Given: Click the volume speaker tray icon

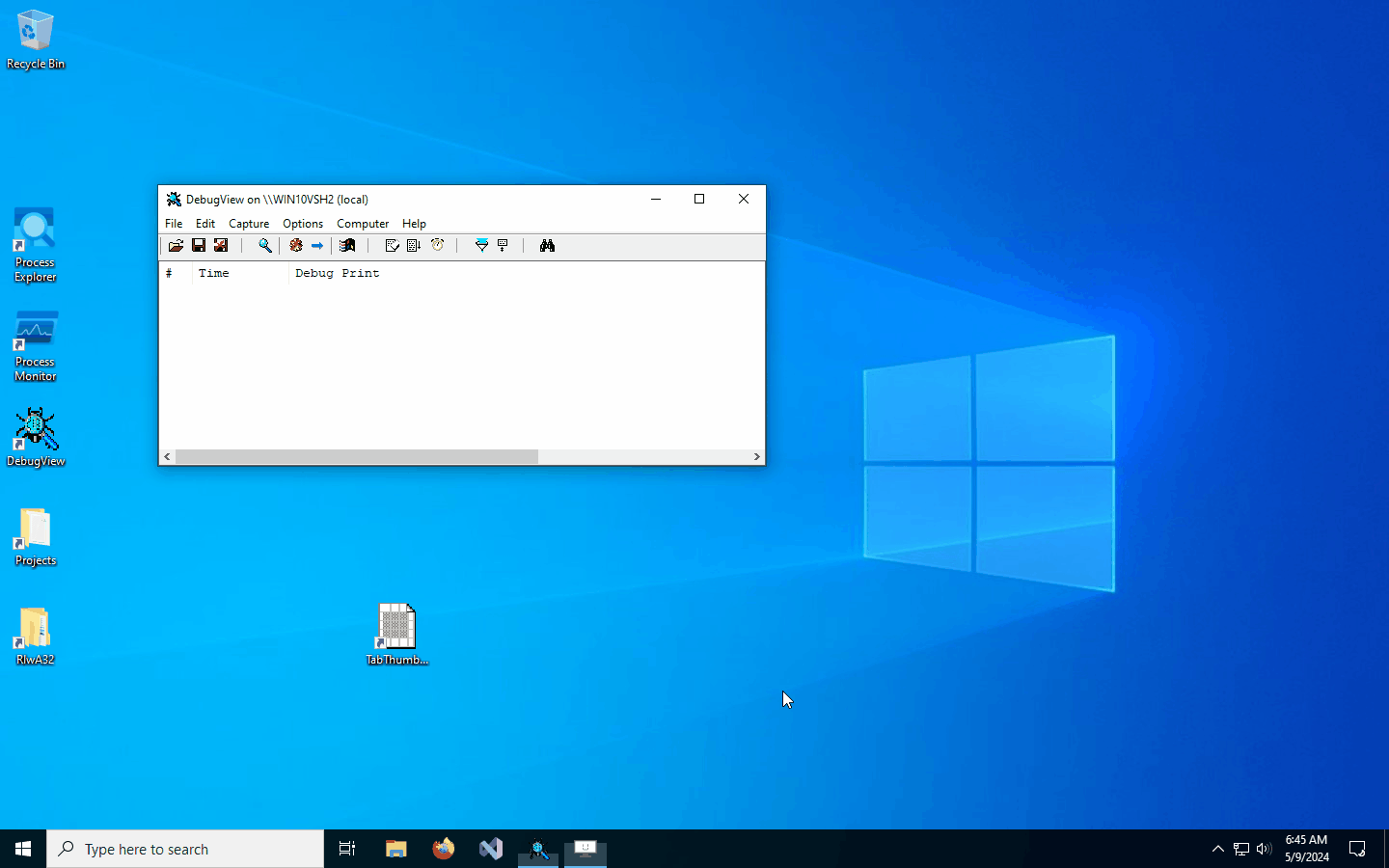Looking at the screenshot, I should [x=1264, y=849].
